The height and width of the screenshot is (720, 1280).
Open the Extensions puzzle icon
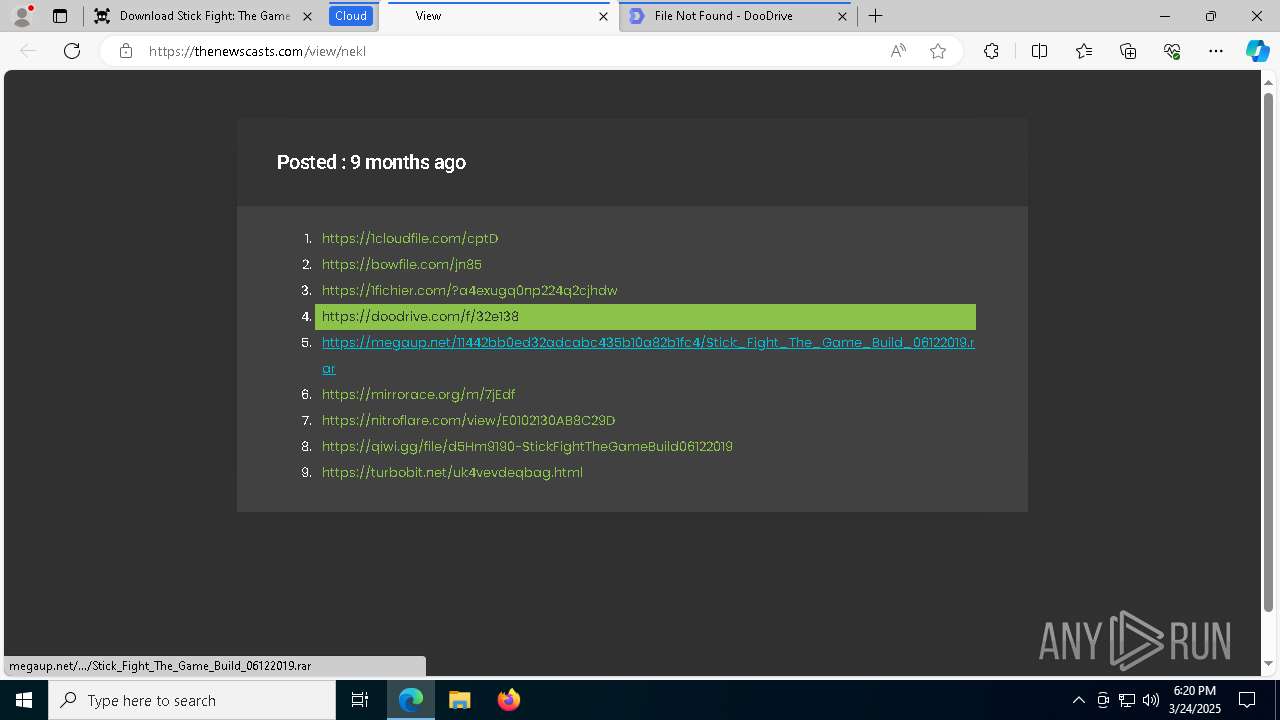(991, 51)
